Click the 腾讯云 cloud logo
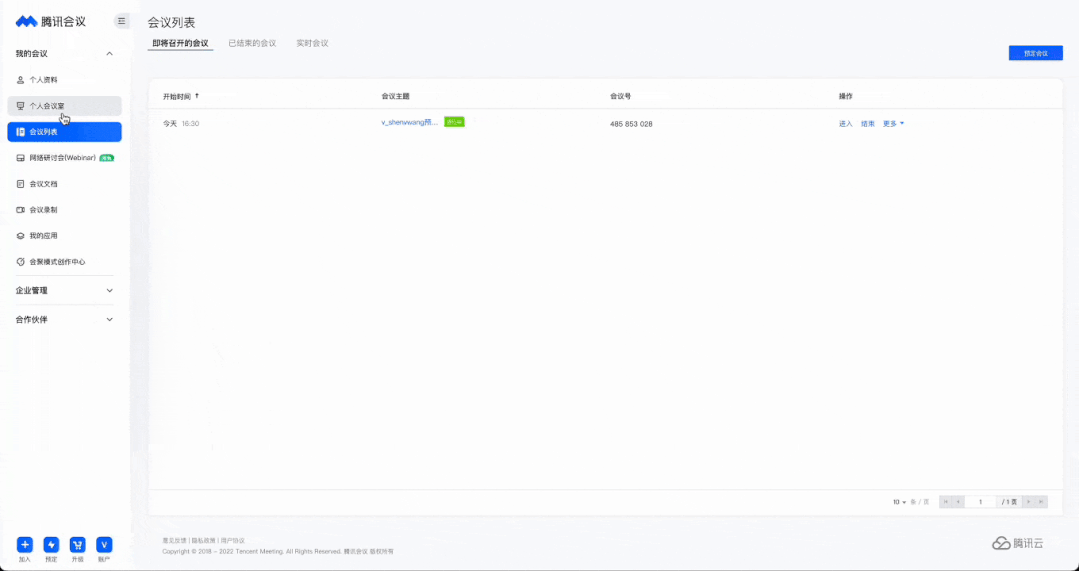This screenshot has height=571, width=1079. click(1017, 543)
